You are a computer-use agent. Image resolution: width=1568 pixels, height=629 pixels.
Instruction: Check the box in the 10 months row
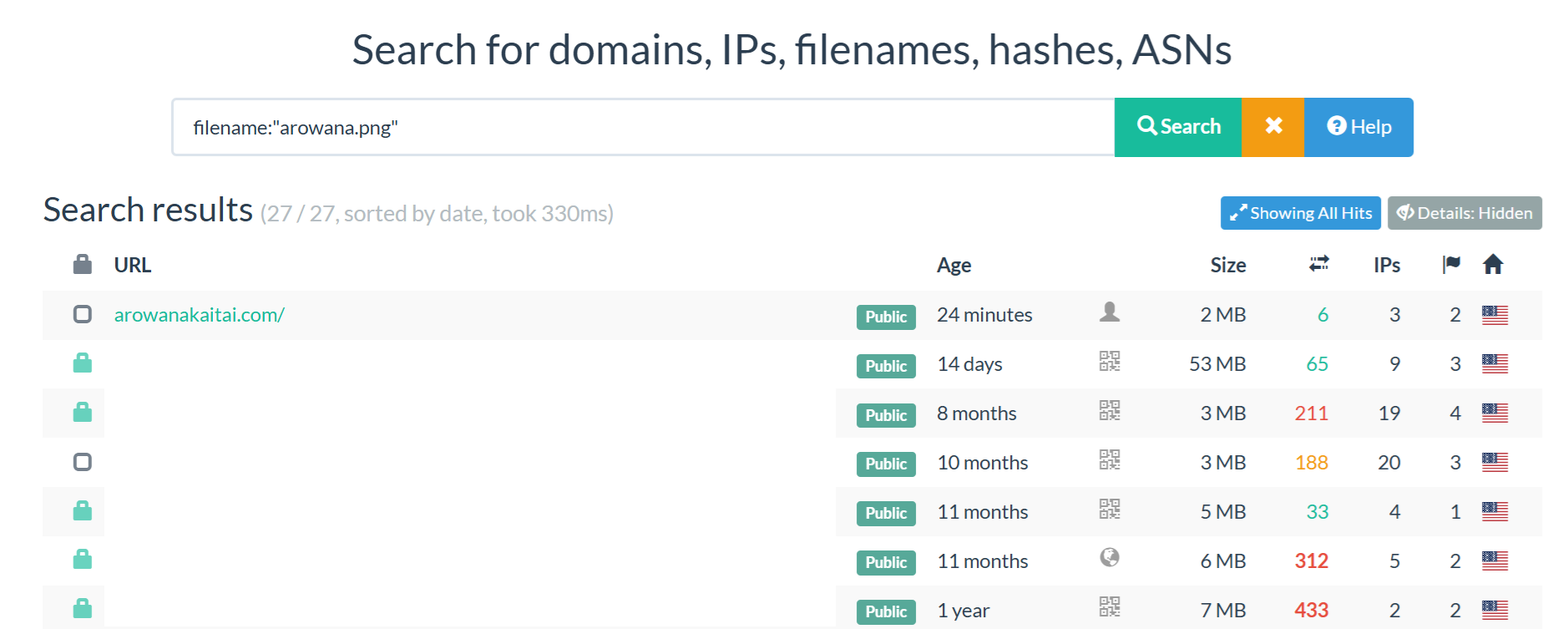tap(82, 462)
